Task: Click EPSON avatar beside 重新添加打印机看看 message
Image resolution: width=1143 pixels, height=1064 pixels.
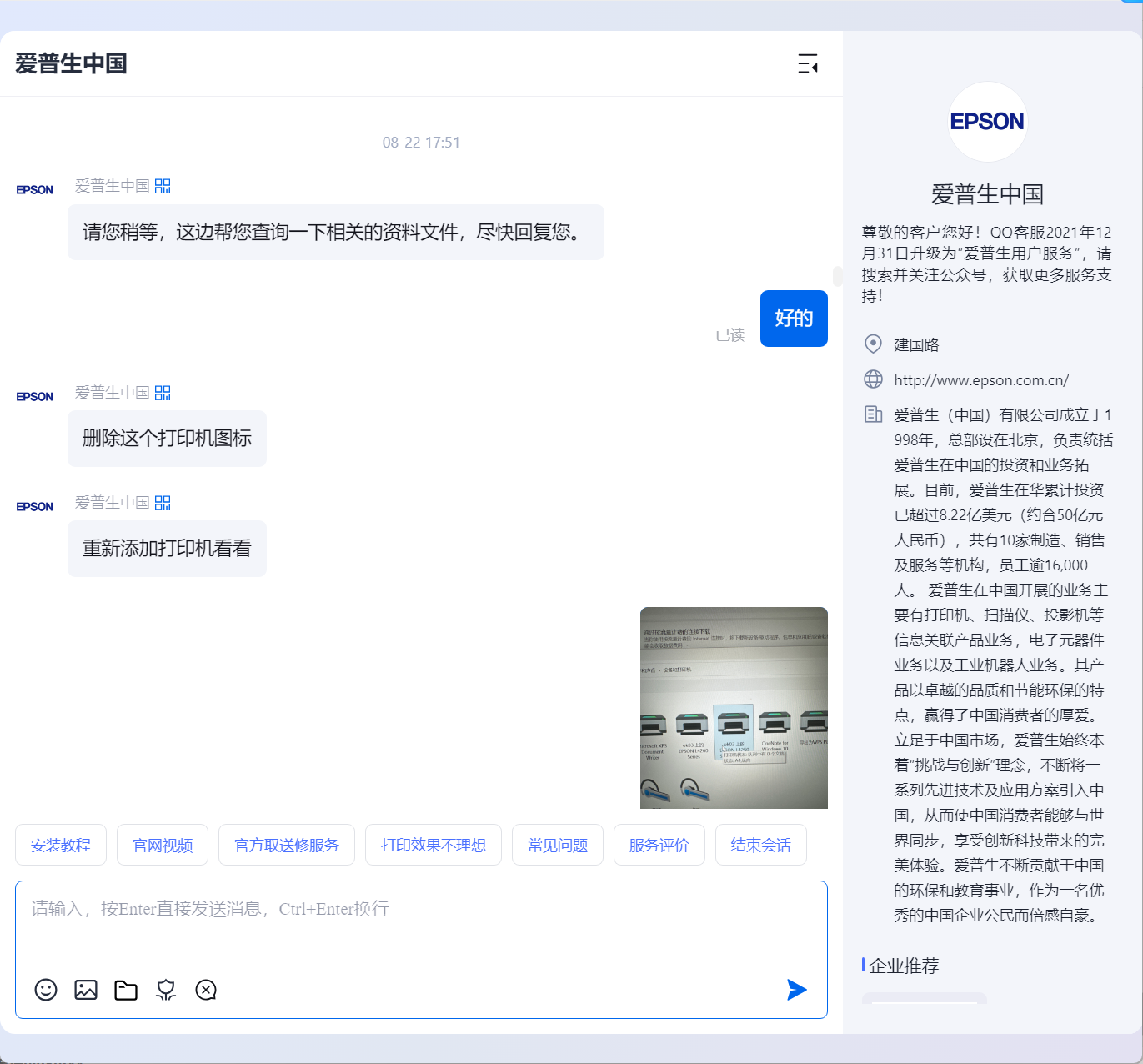Action: pyautogui.click(x=34, y=507)
